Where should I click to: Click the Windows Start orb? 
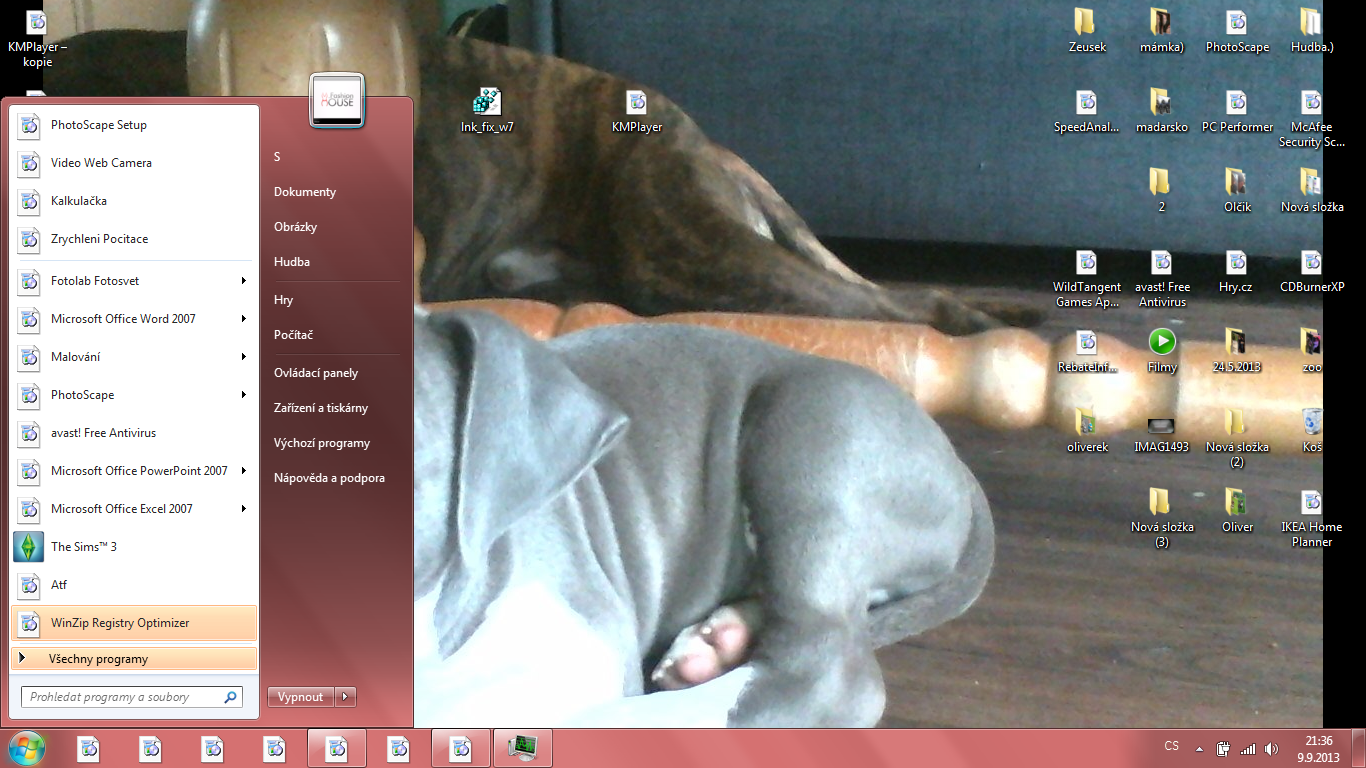click(x=27, y=748)
